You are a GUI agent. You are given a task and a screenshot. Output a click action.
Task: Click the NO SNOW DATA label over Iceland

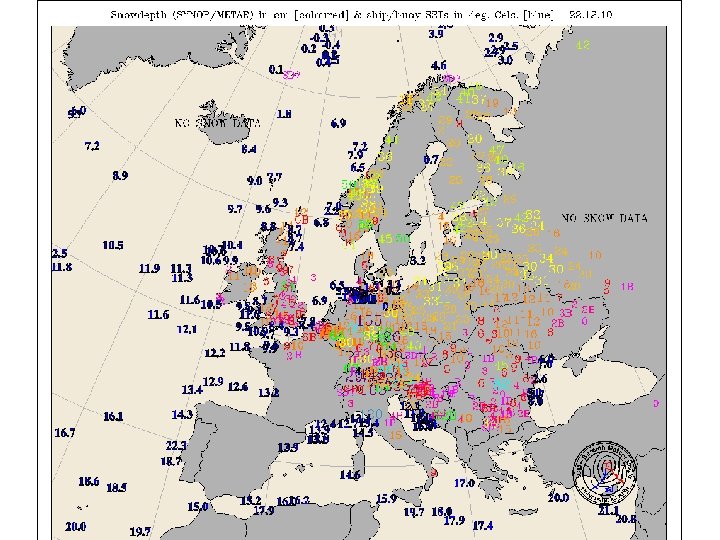[x=218, y=123]
